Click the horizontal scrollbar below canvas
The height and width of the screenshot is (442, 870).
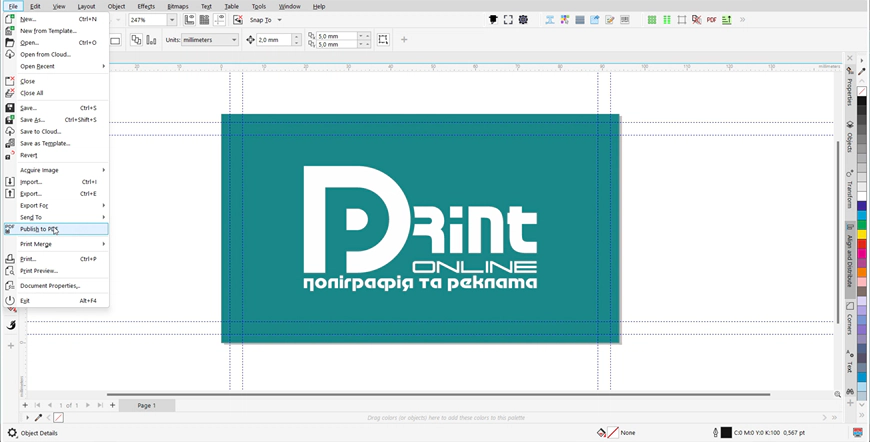click(x=438, y=394)
